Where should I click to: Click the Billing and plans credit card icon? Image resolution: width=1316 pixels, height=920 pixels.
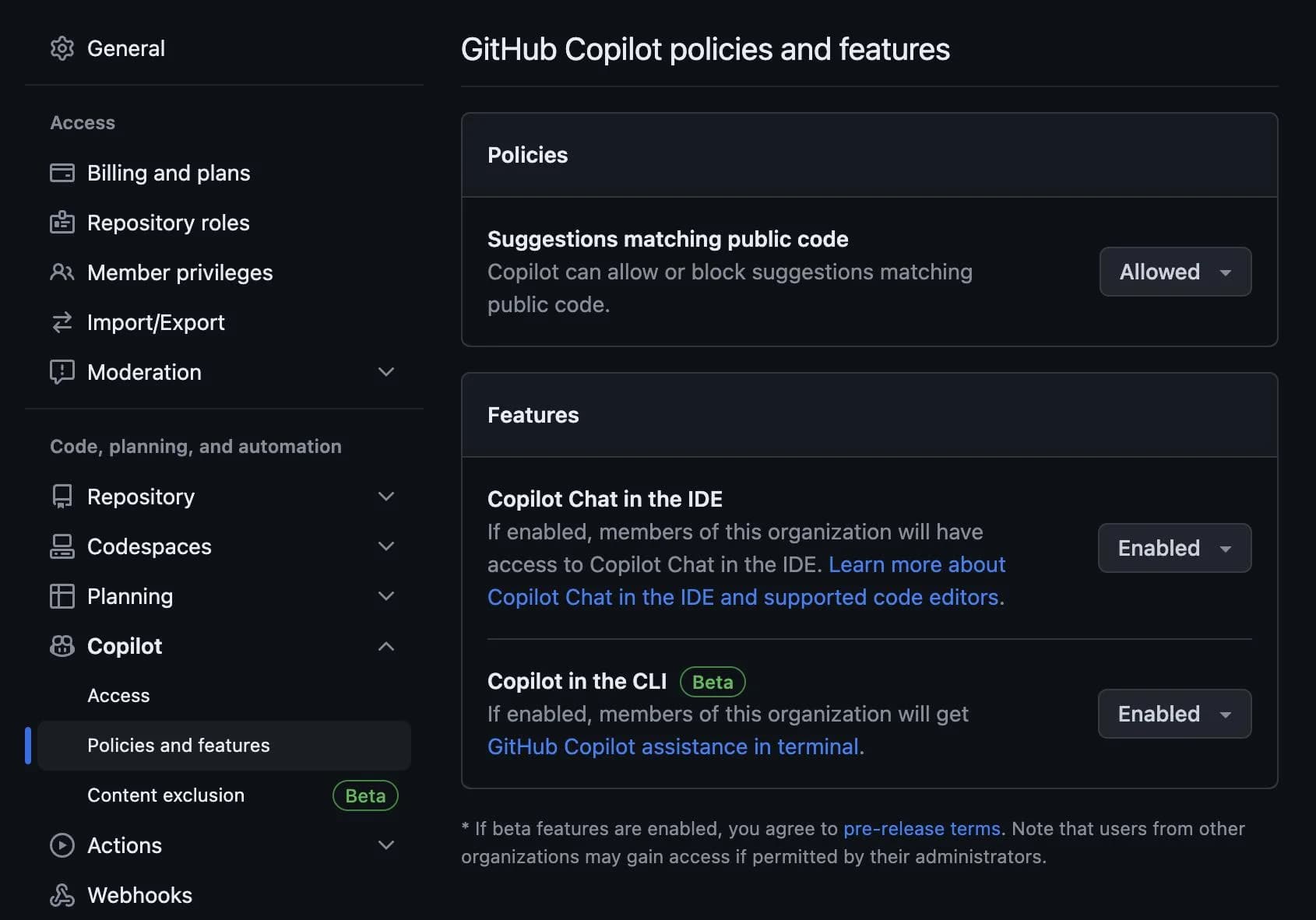[x=62, y=173]
